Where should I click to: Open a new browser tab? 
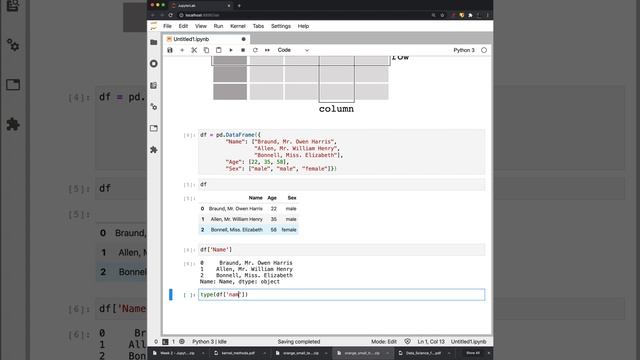coord(239,6)
